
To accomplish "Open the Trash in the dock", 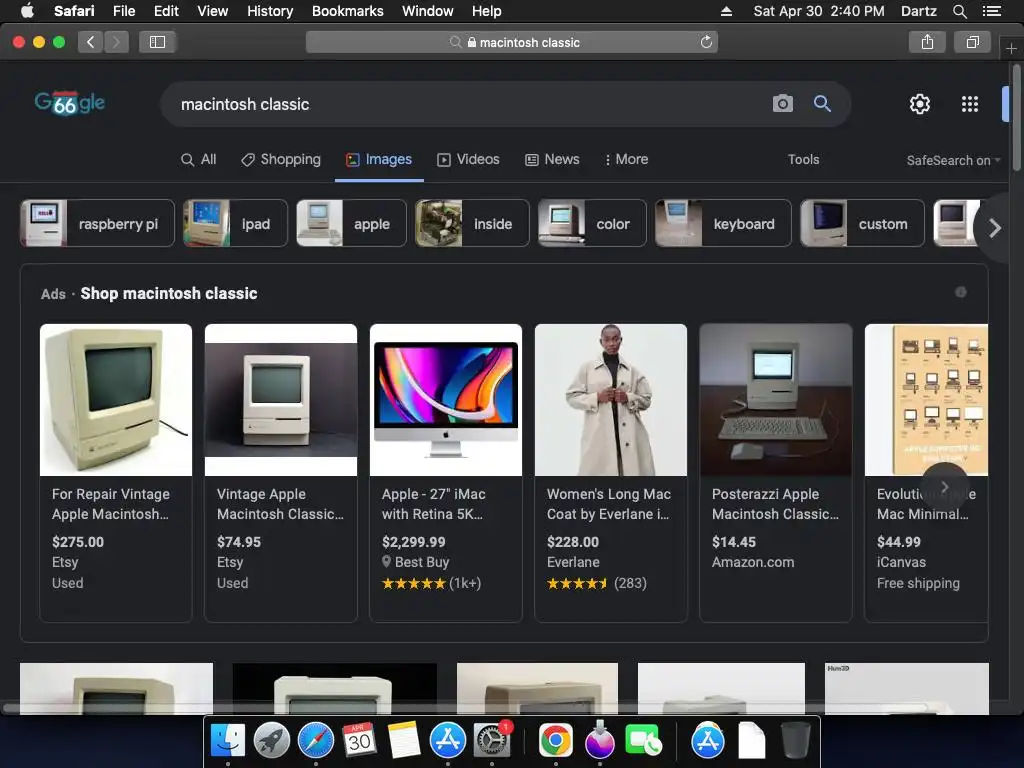I will click(x=795, y=740).
